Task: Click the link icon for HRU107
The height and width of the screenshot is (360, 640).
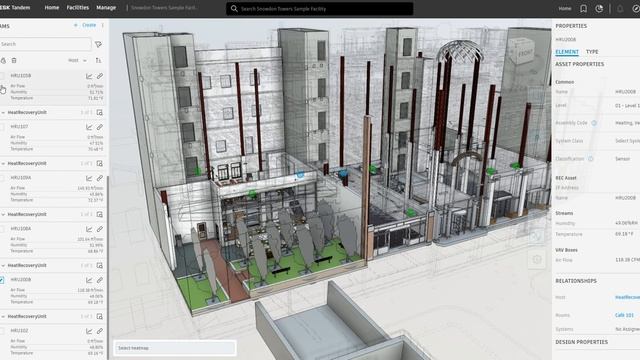Action: click(x=100, y=127)
